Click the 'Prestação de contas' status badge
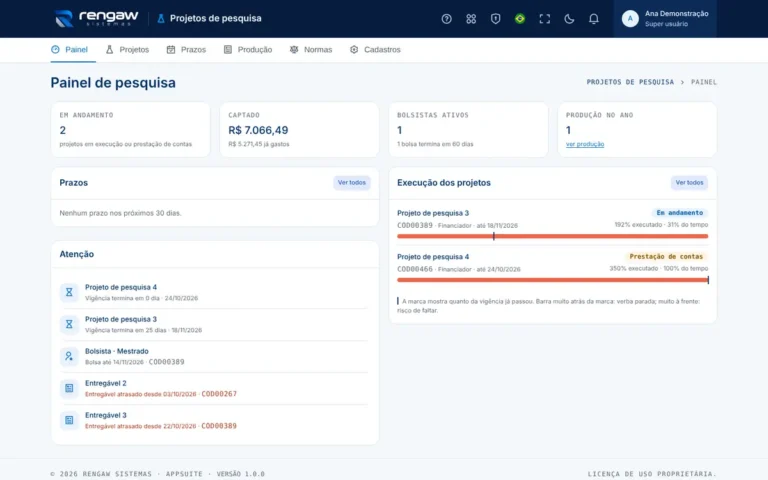Viewport: 768px width, 480px height. (x=666, y=256)
